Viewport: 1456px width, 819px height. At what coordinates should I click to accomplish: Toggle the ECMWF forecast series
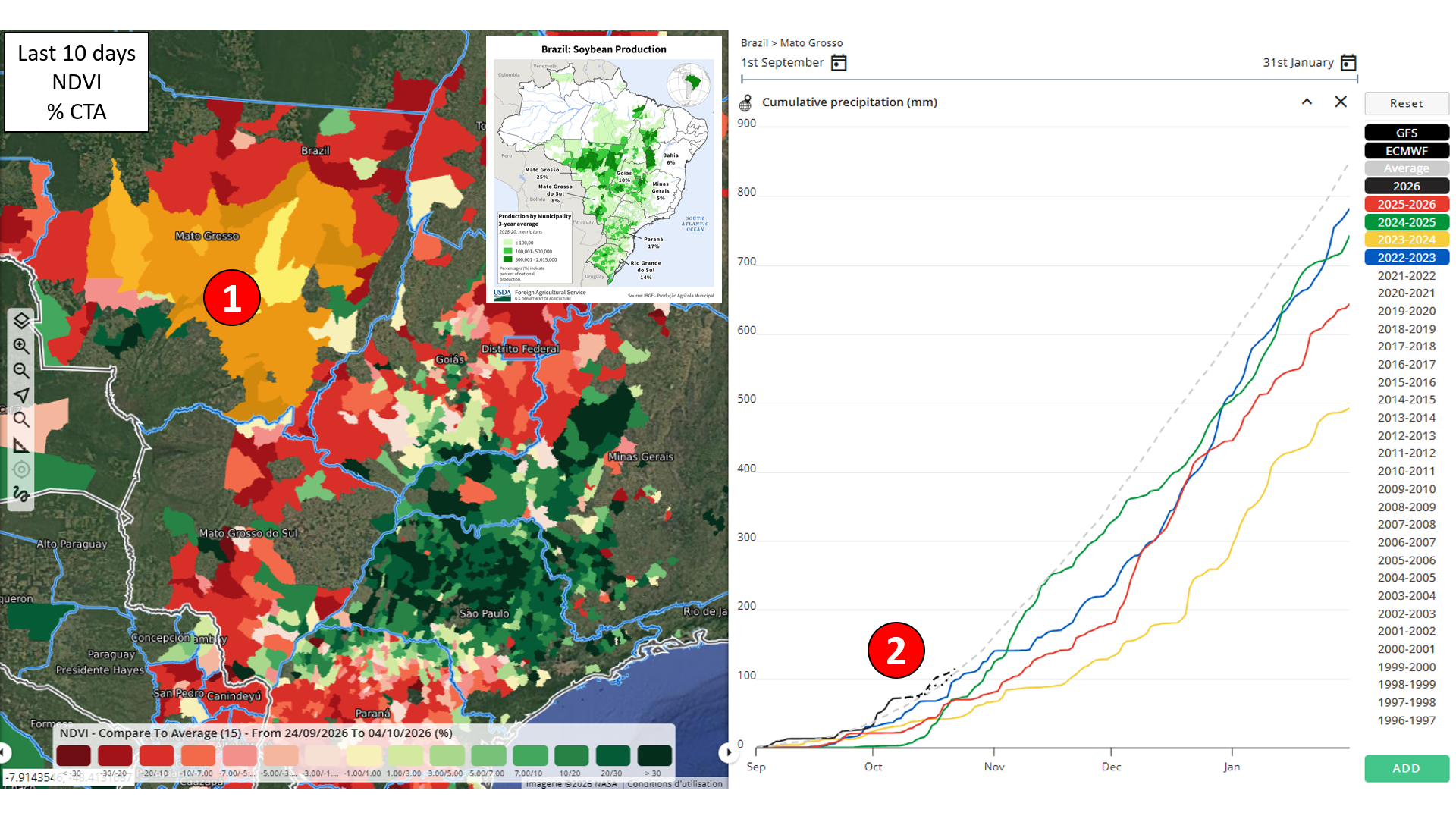1407,151
